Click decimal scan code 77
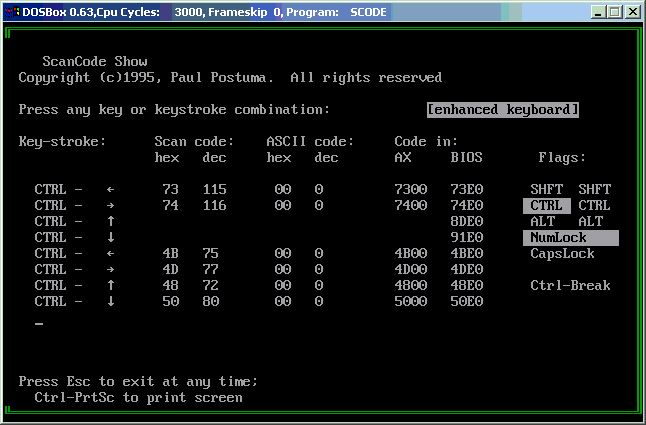This screenshot has height=425, width=646. (x=211, y=269)
